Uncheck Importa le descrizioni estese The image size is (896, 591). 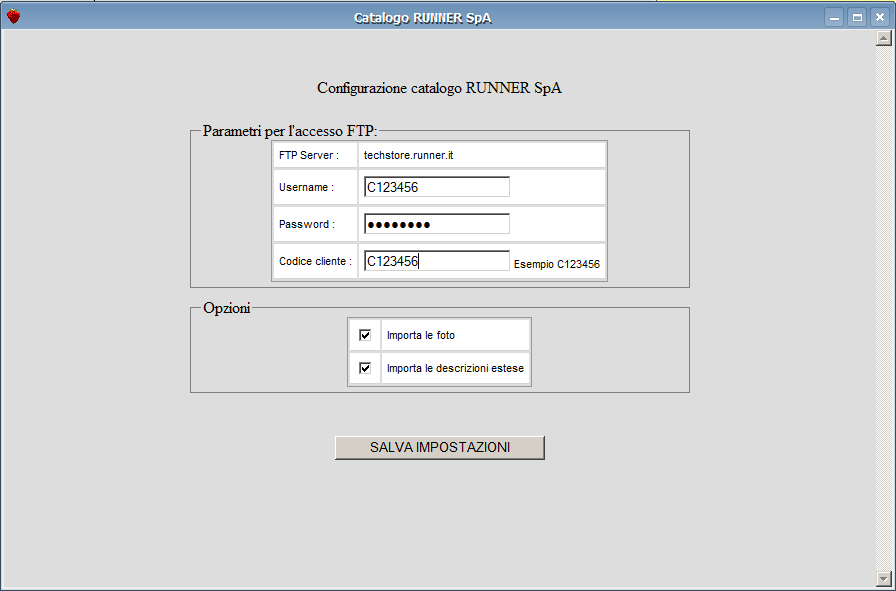point(366,368)
